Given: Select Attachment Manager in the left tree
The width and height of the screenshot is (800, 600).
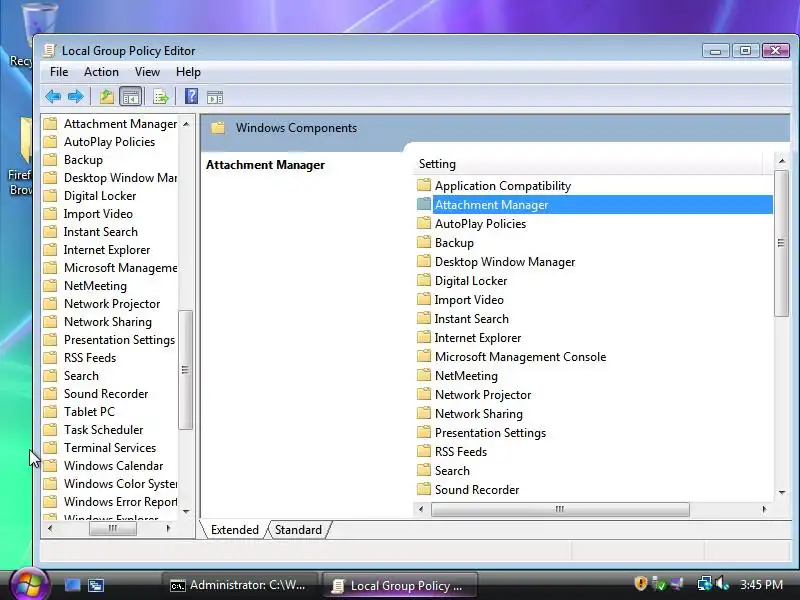Looking at the screenshot, I should (x=120, y=124).
